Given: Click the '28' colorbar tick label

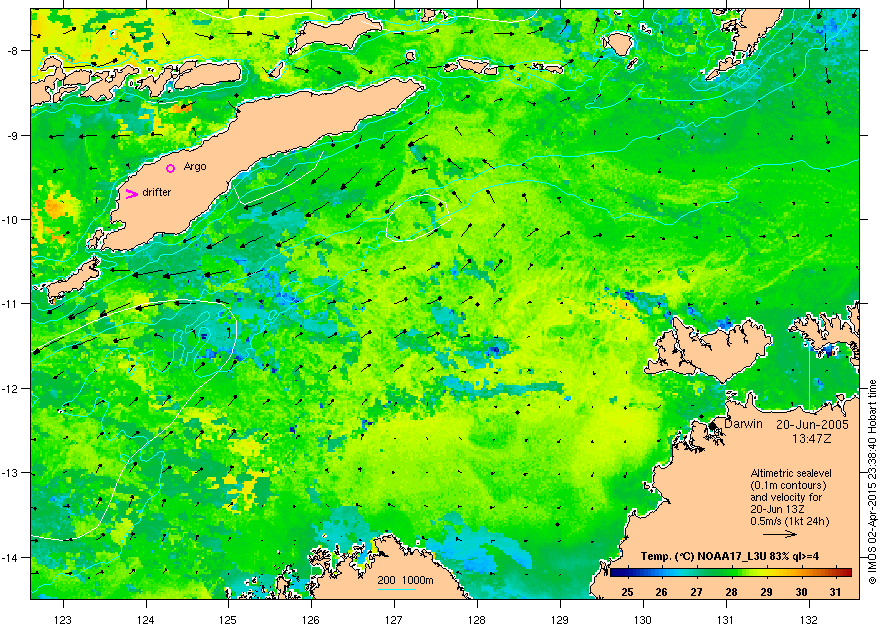Looking at the screenshot, I should click(731, 592).
